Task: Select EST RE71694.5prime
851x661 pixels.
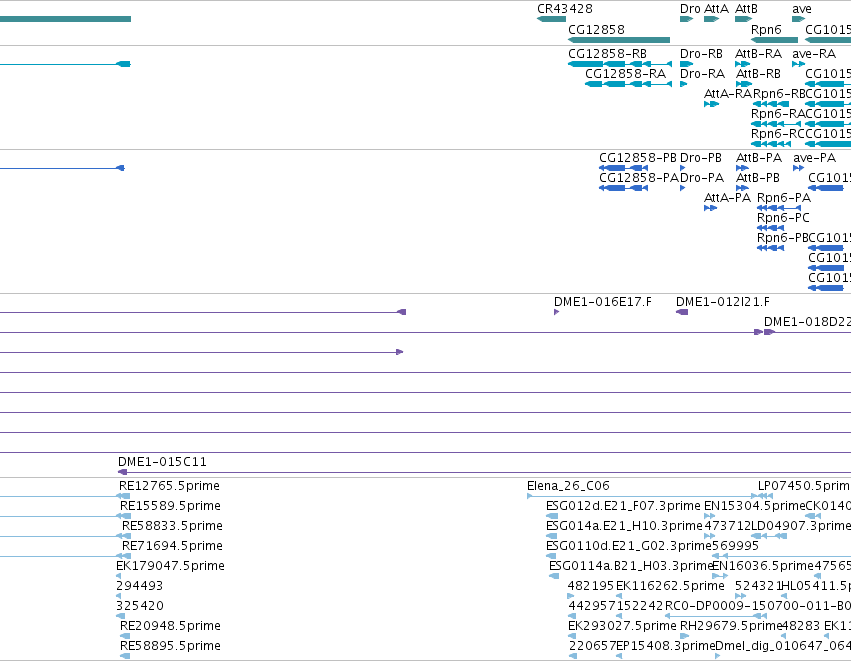Action: point(172,546)
